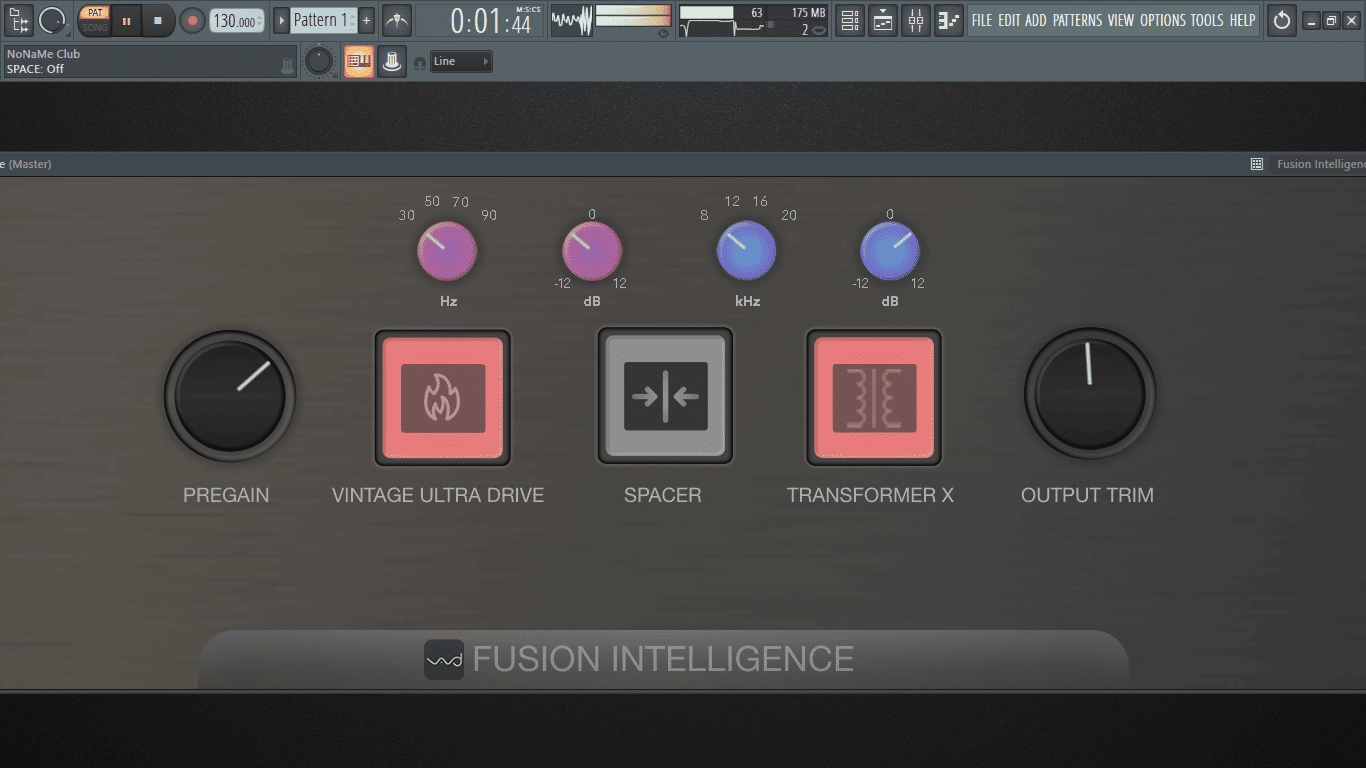Open the VIEW menu
This screenshot has height=768, width=1366.
(x=1121, y=20)
